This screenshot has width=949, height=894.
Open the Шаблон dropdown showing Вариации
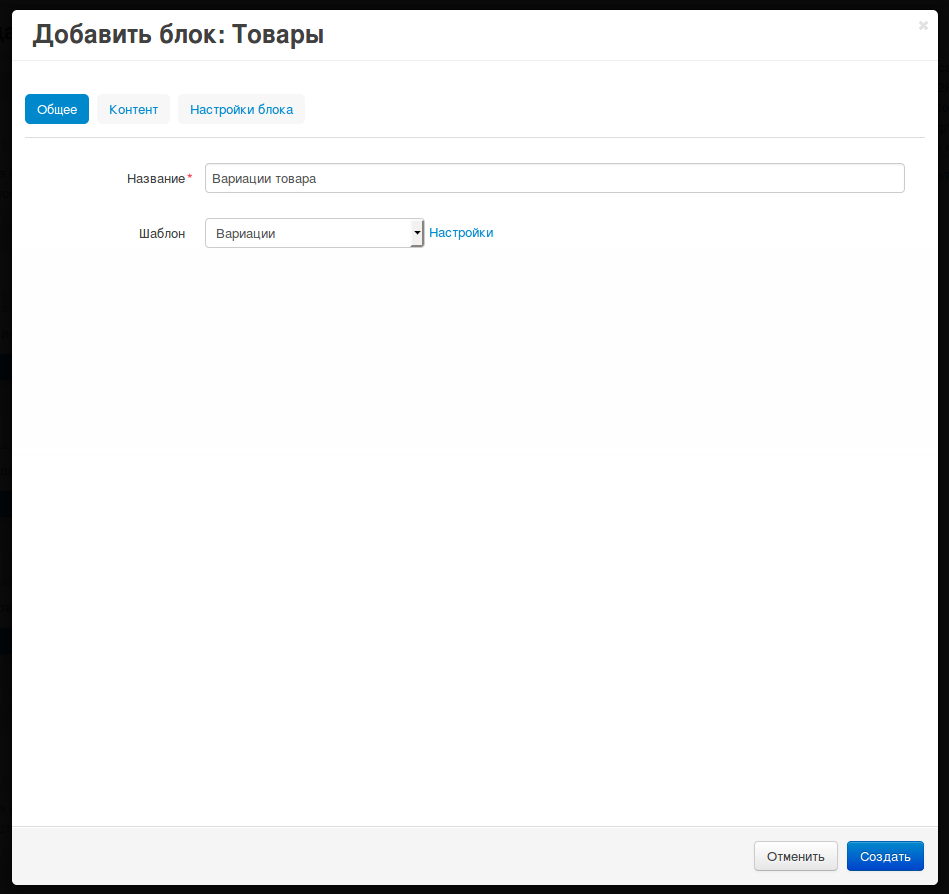(308, 233)
